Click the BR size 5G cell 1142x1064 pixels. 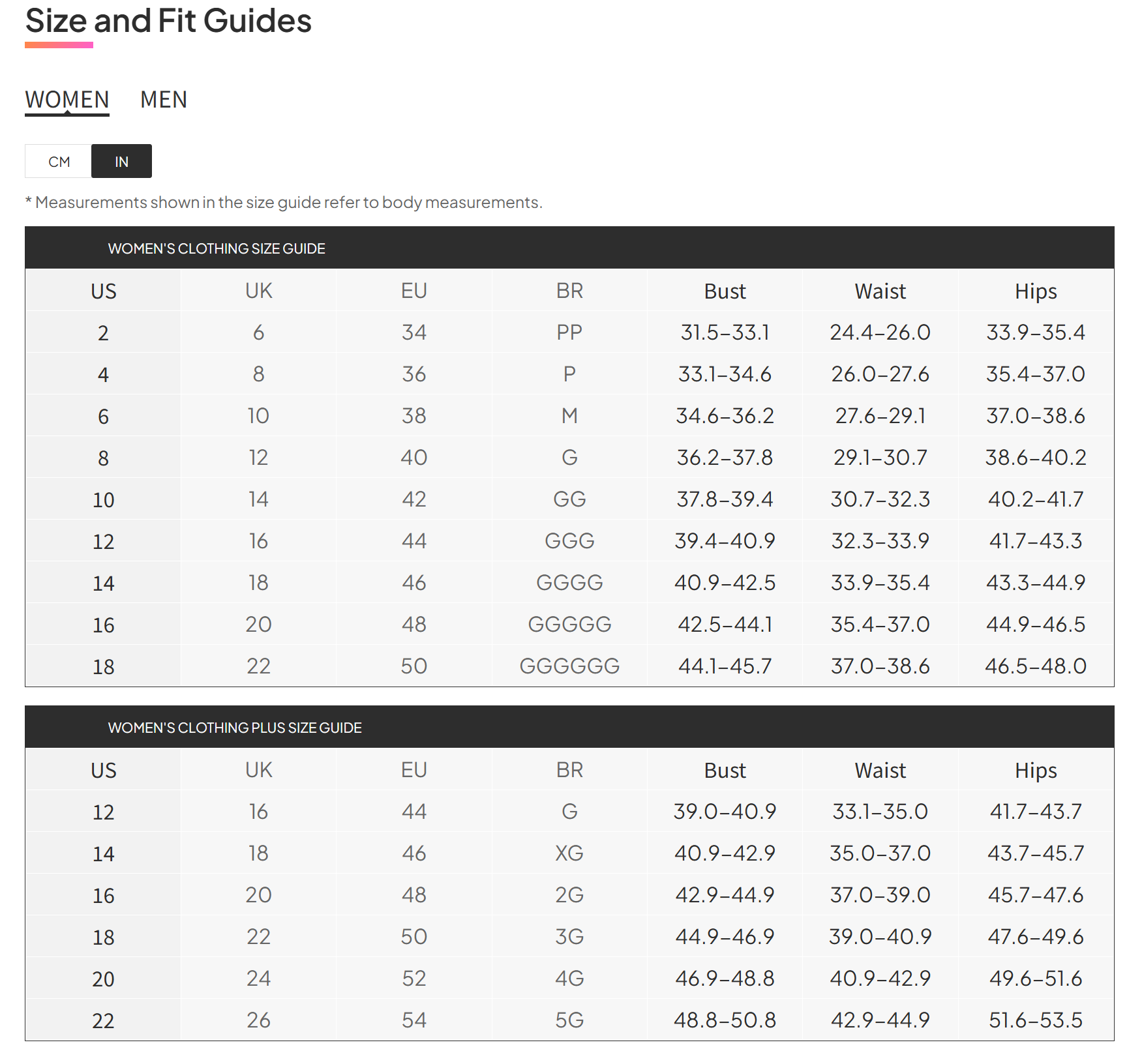click(x=569, y=1020)
